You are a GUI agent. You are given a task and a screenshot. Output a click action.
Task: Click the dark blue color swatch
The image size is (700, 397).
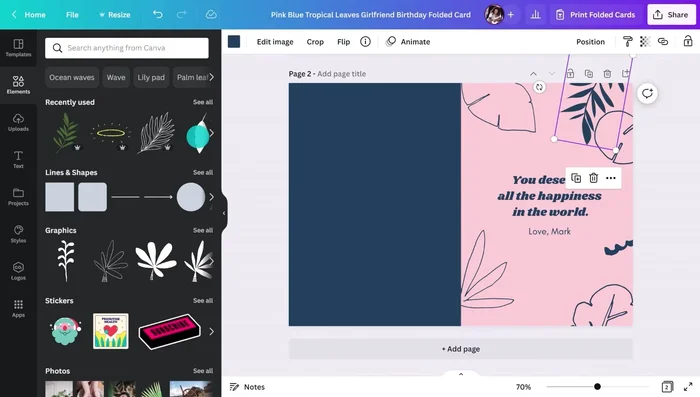234,42
